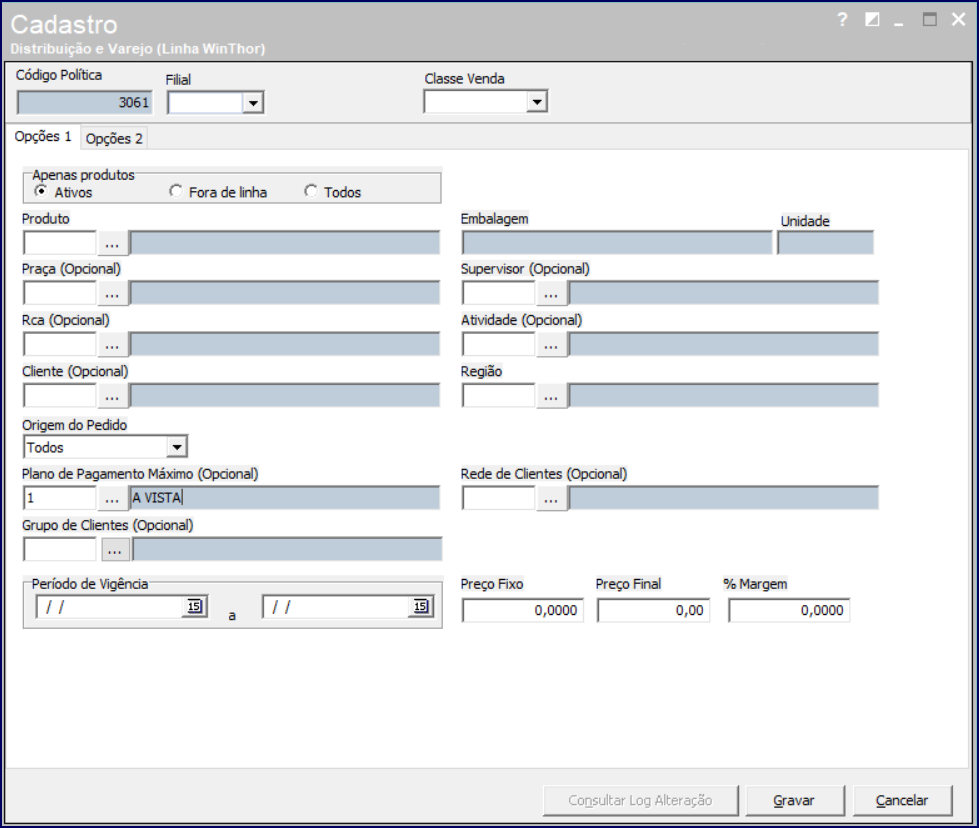
Task: Select Fora de linha radio option
Action: click(x=176, y=191)
